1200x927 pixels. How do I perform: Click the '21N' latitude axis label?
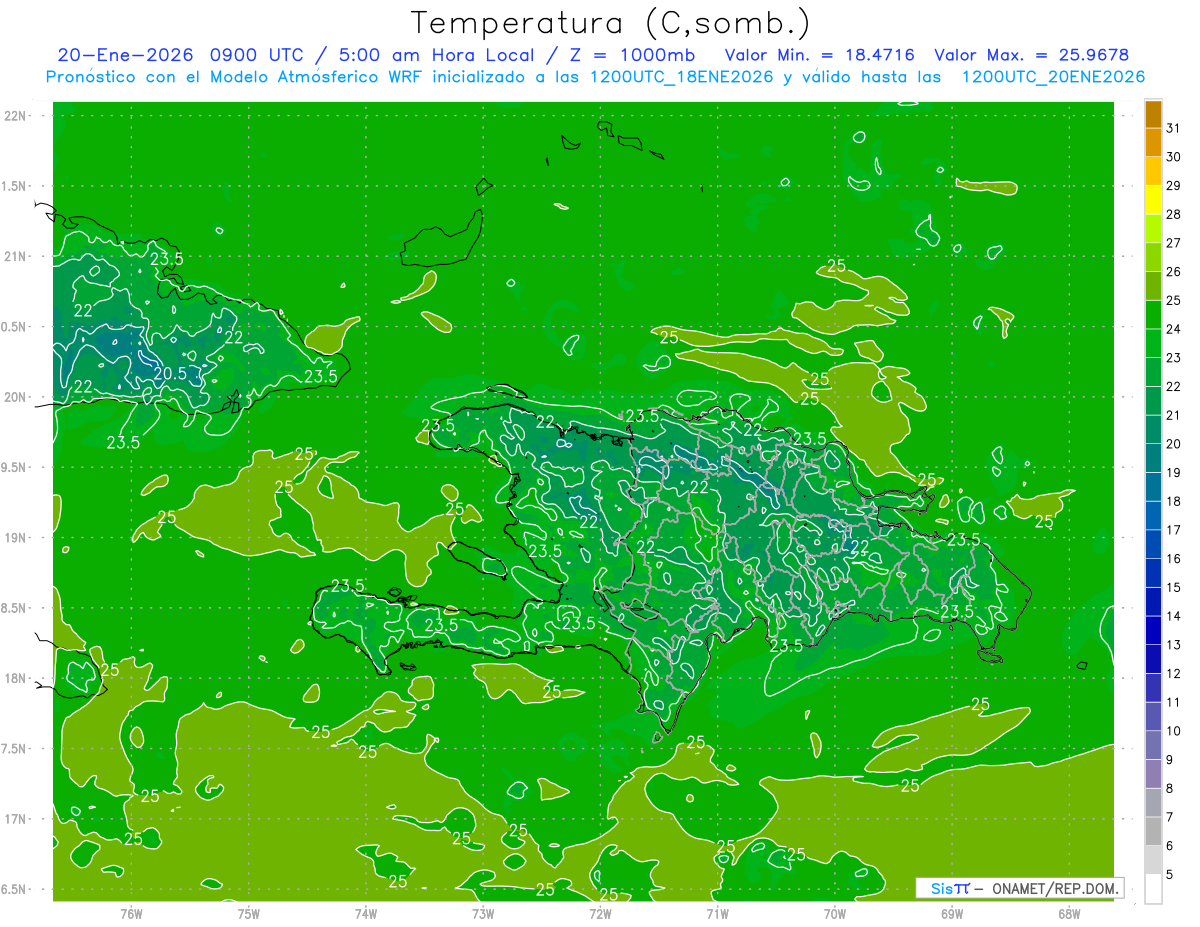pyautogui.click(x=16, y=256)
